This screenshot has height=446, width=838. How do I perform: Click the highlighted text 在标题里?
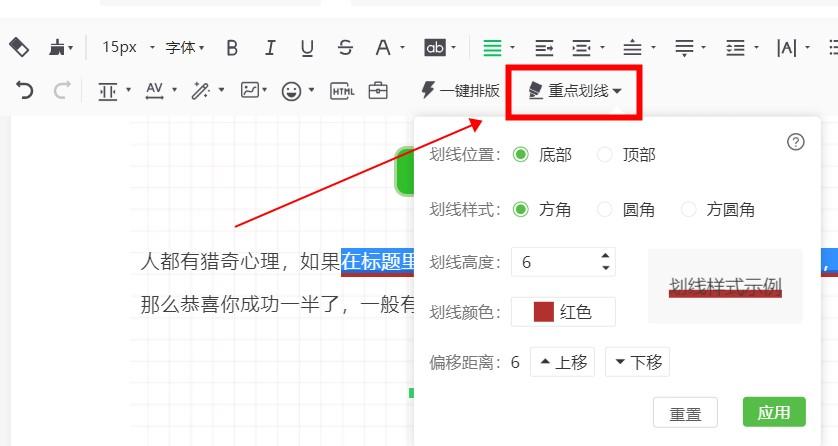point(378,262)
